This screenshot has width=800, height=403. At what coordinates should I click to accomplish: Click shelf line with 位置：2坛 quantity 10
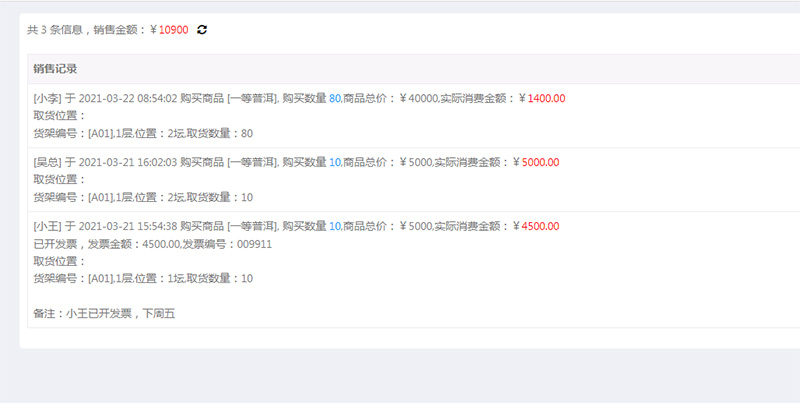pyautogui.click(x=143, y=197)
